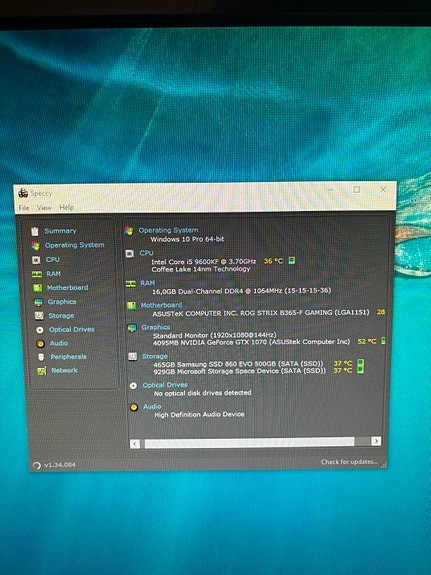Click the Samsung SSD 860 EVO temperature gauge icon
The image size is (431, 575).
click(x=361, y=363)
